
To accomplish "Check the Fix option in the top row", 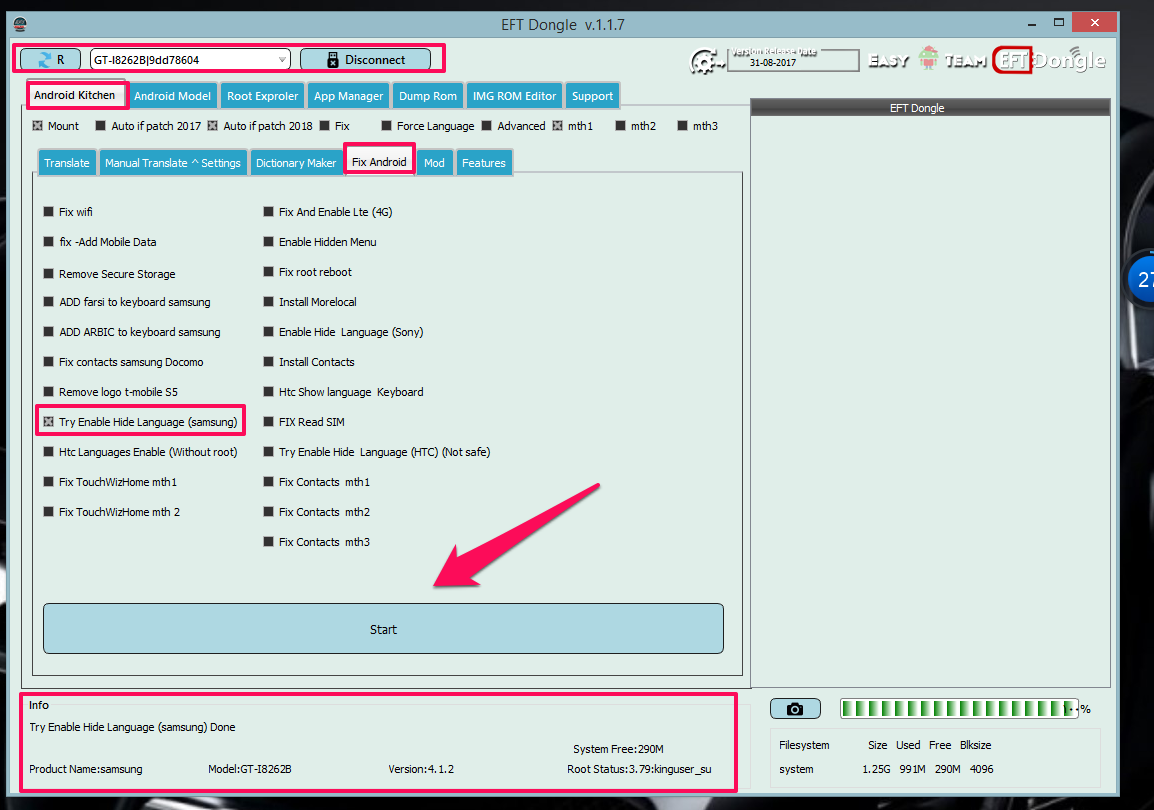I will coord(325,126).
